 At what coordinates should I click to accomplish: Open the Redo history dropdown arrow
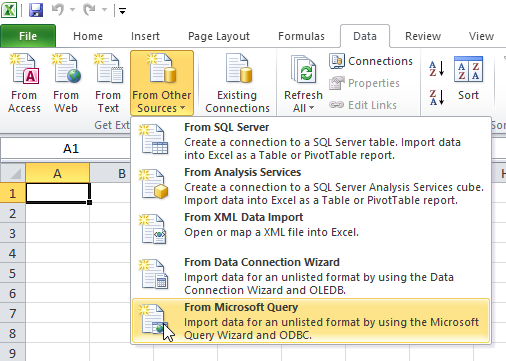104,10
